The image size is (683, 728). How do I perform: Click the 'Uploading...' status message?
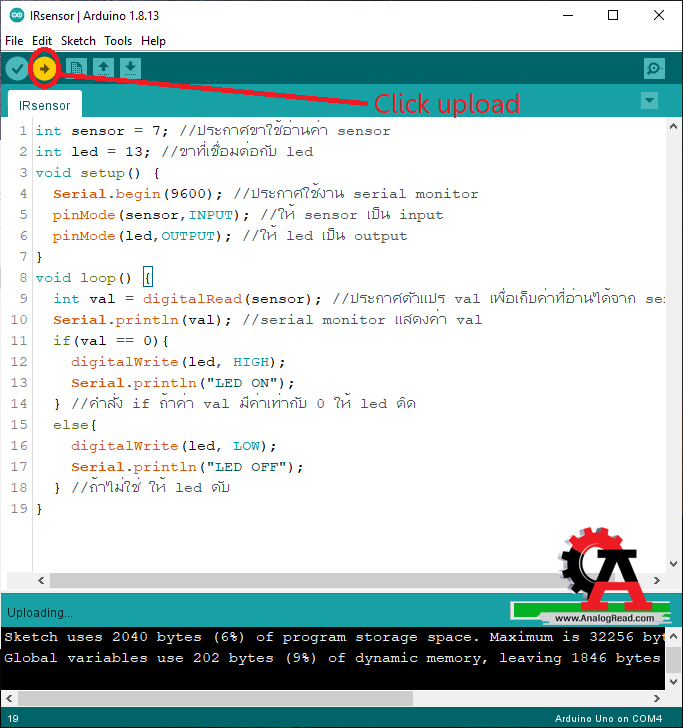coord(40,612)
